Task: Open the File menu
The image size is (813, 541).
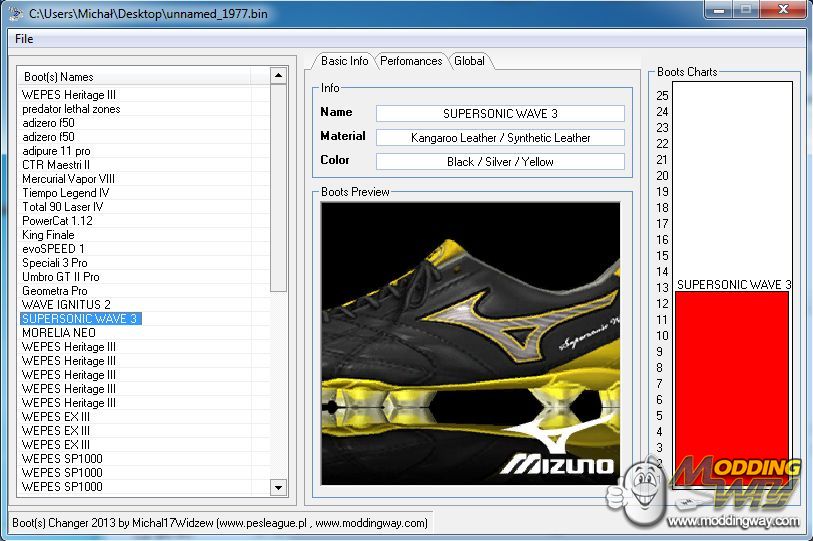Action: pos(24,39)
